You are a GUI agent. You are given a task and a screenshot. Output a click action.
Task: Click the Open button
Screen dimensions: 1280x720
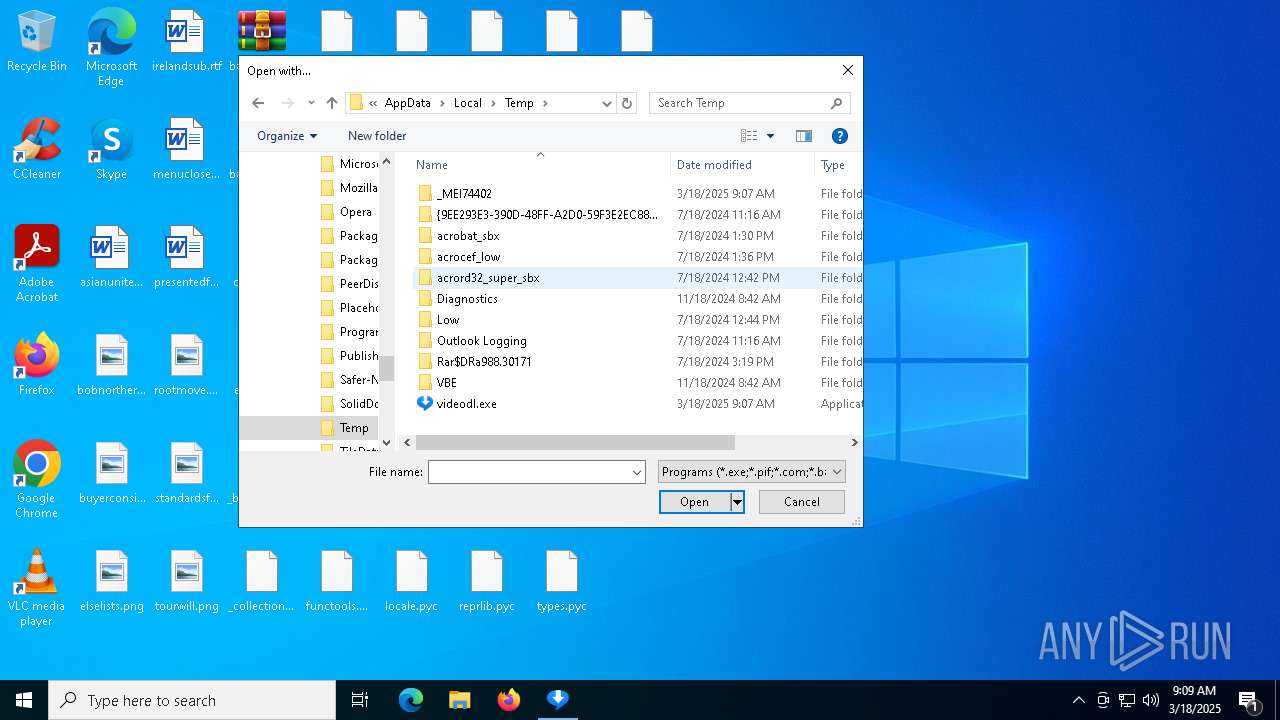695,502
